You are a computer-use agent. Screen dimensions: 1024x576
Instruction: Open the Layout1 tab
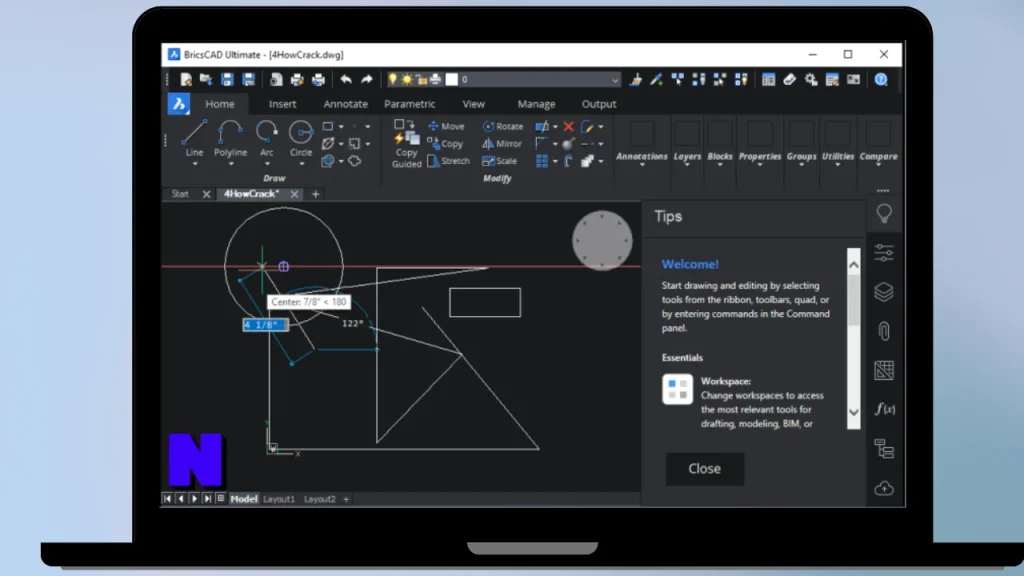coord(279,499)
